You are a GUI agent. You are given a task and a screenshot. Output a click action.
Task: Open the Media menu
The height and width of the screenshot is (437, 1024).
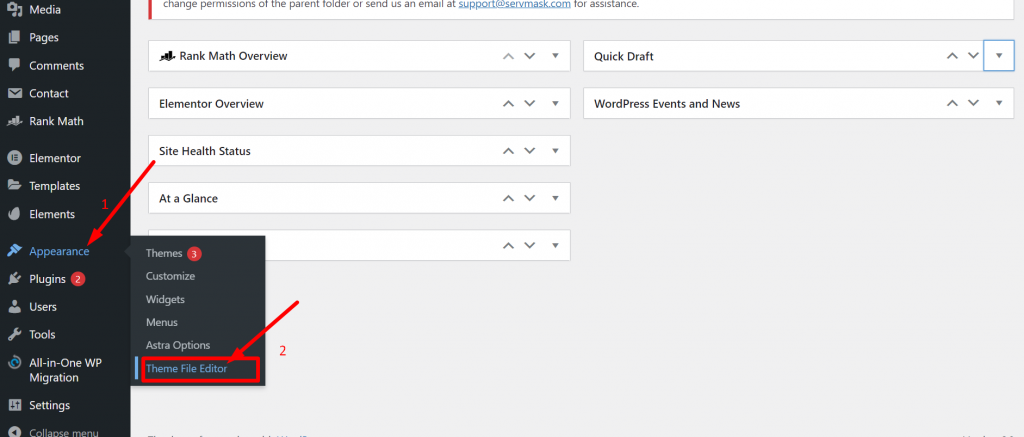tap(45, 10)
